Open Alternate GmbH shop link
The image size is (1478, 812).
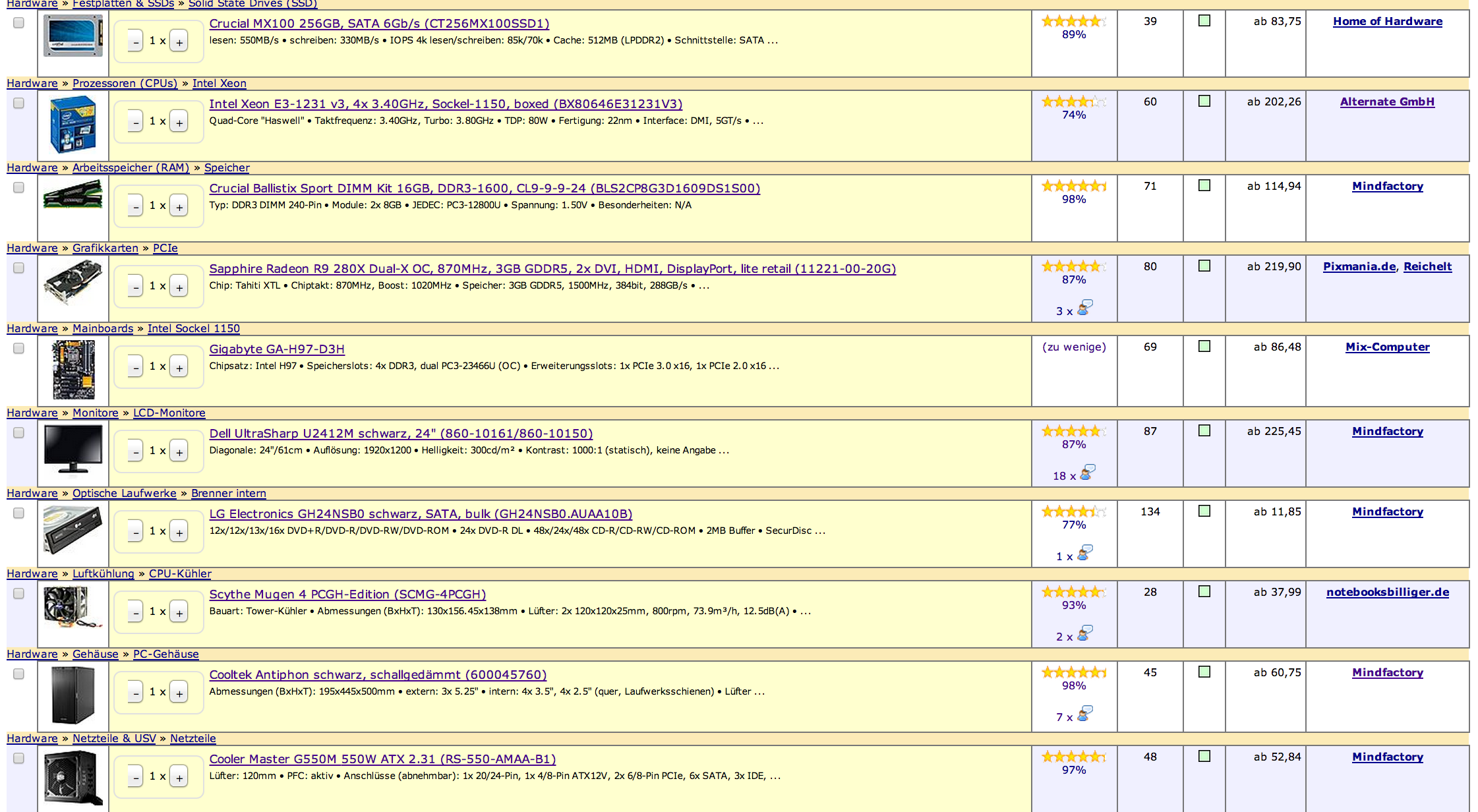click(1387, 102)
